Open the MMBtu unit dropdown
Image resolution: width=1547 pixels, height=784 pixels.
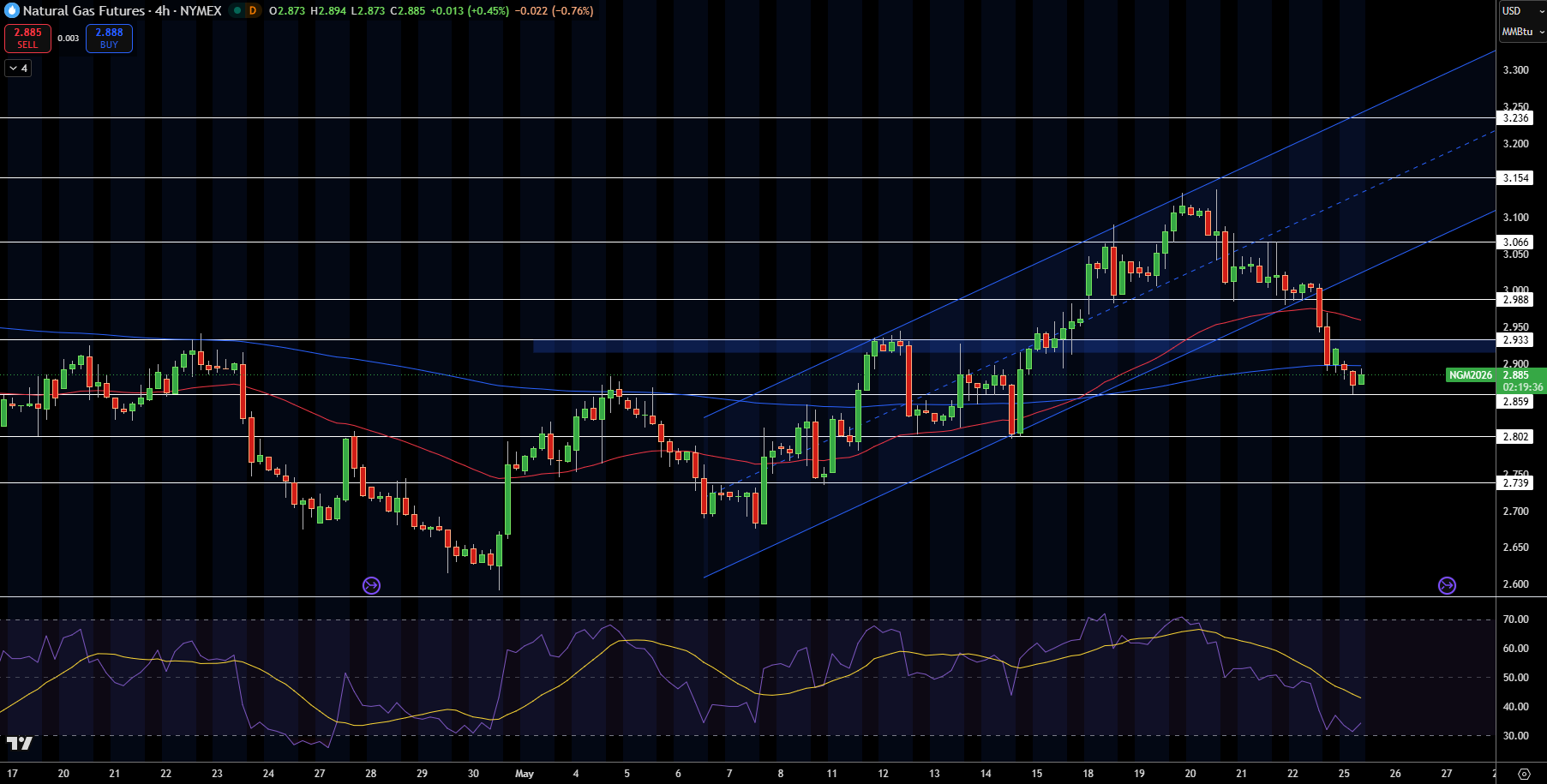(1521, 32)
